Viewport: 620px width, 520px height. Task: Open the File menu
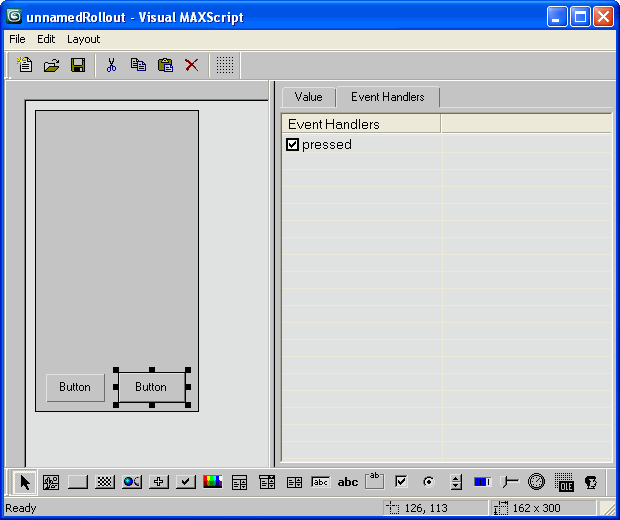pos(17,39)
